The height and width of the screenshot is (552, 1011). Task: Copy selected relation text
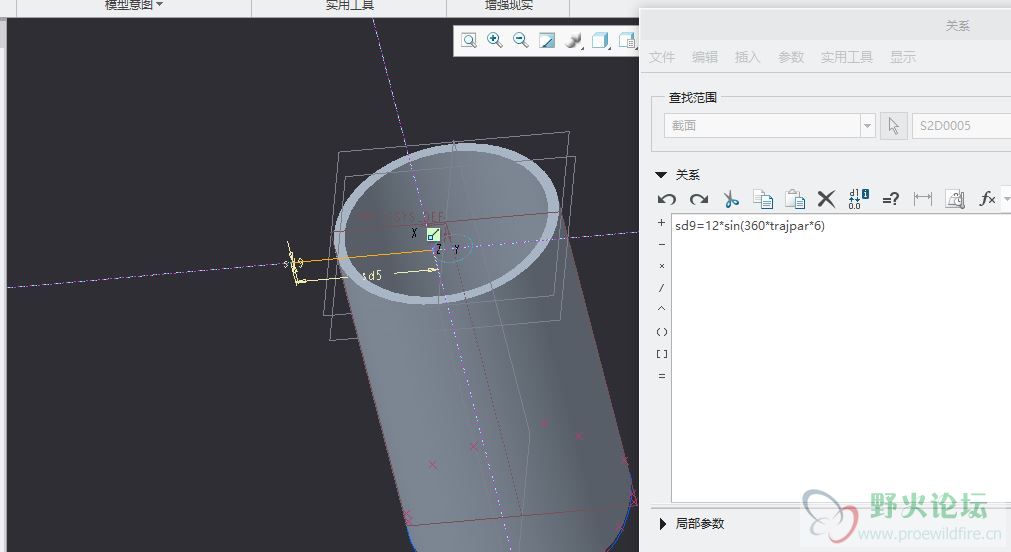(763, 199)
